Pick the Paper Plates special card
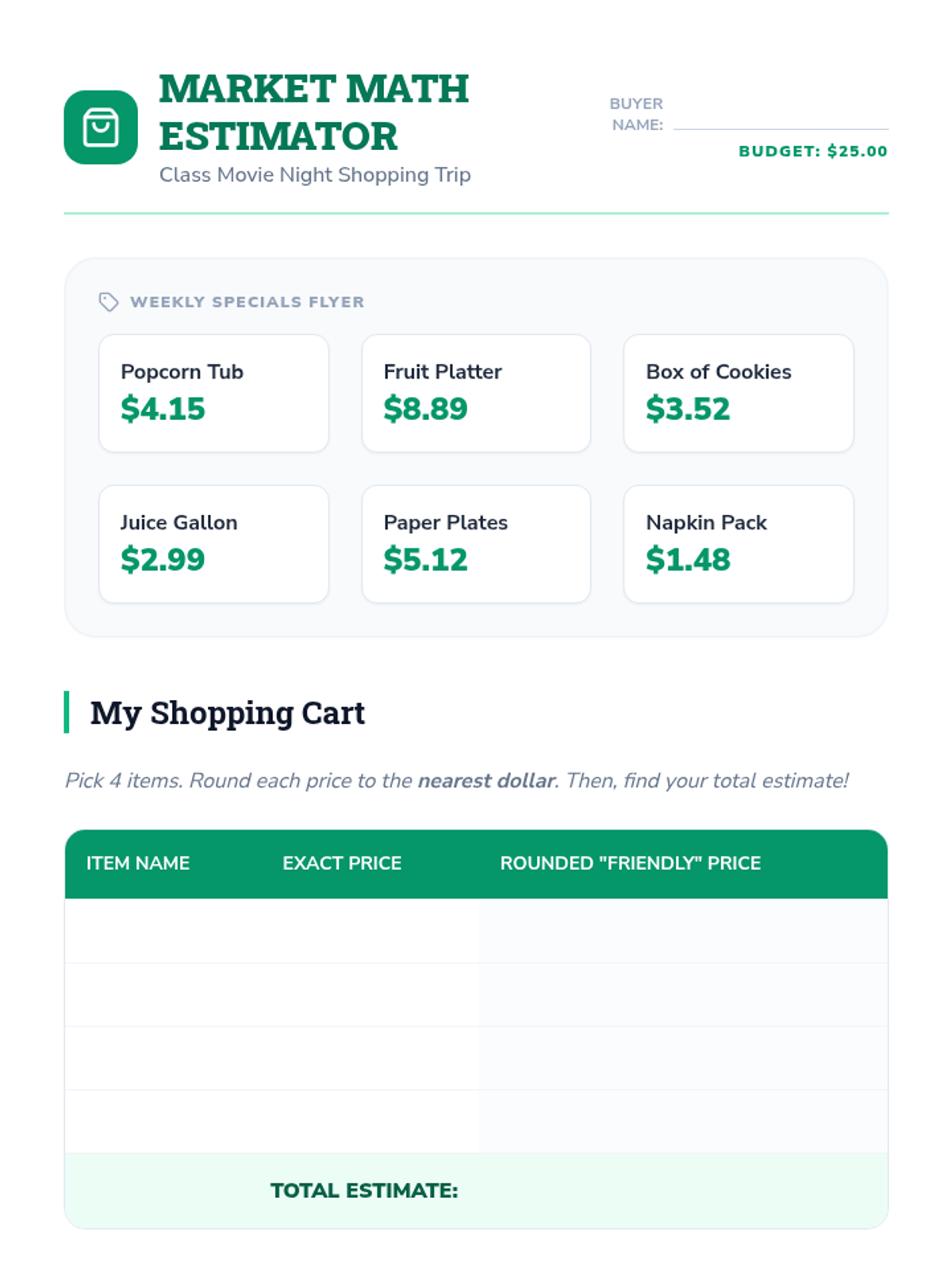This screenshot has width=952, height=1270. click(476, 544)
